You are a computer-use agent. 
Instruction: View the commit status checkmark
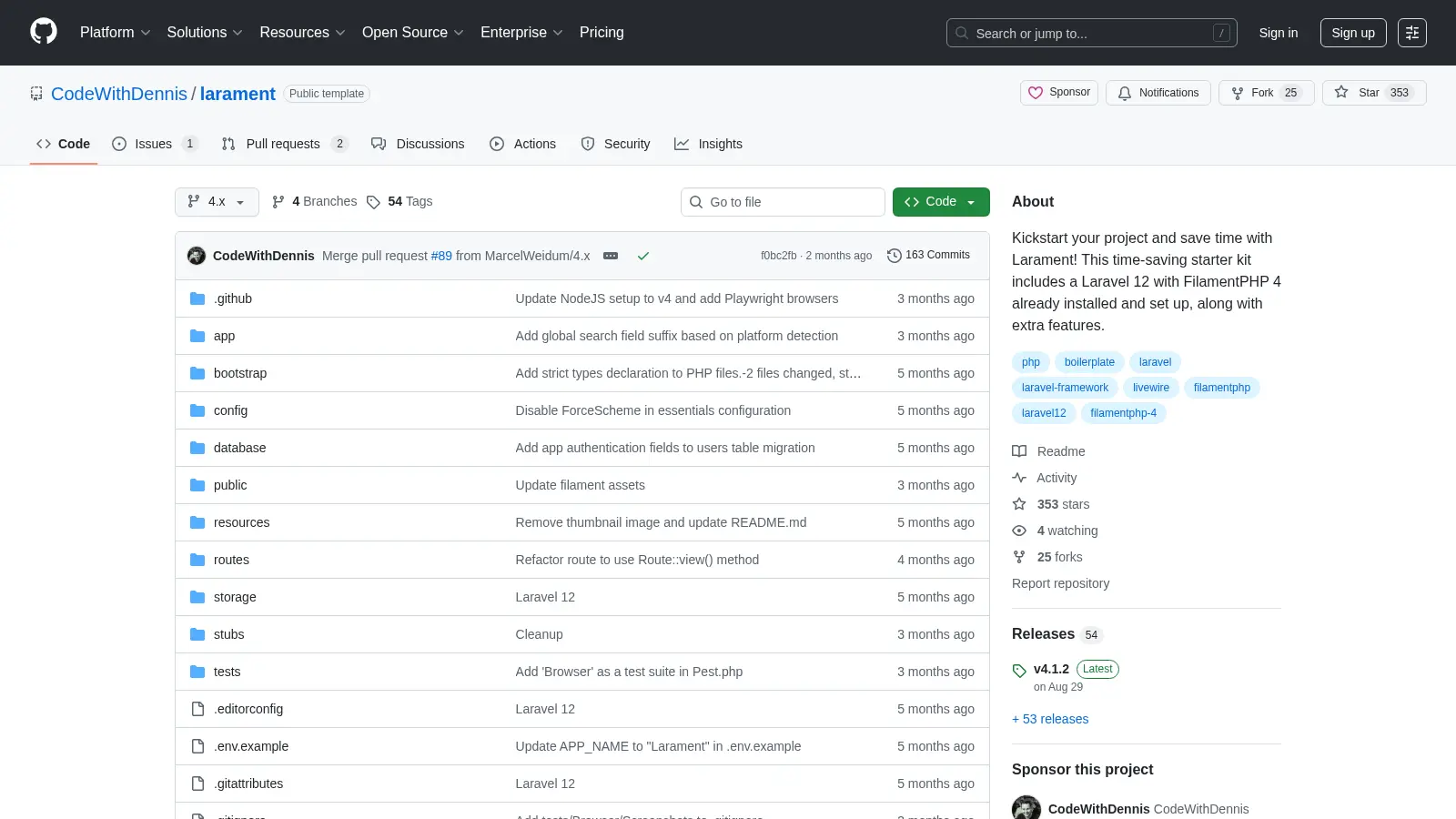tap(643, 256)
